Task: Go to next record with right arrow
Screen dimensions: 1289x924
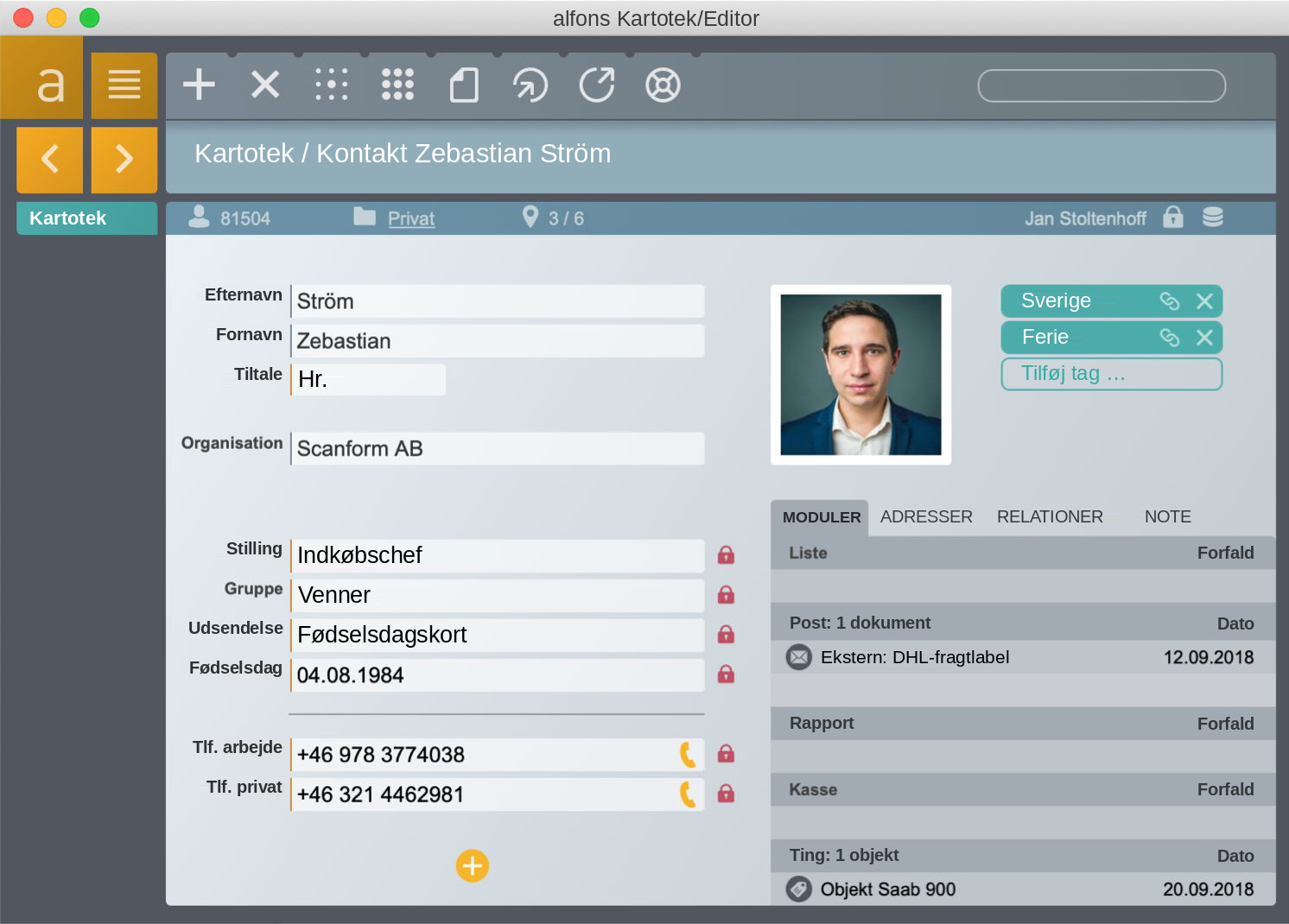Action: [x=124, y=160]
